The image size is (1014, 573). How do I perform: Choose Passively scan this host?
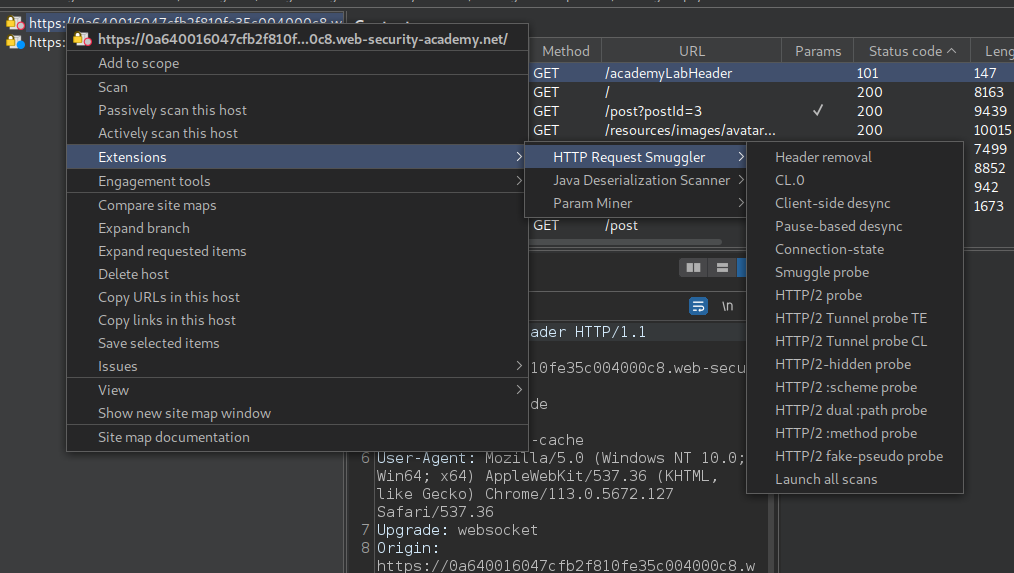click(x=297, y=111)
